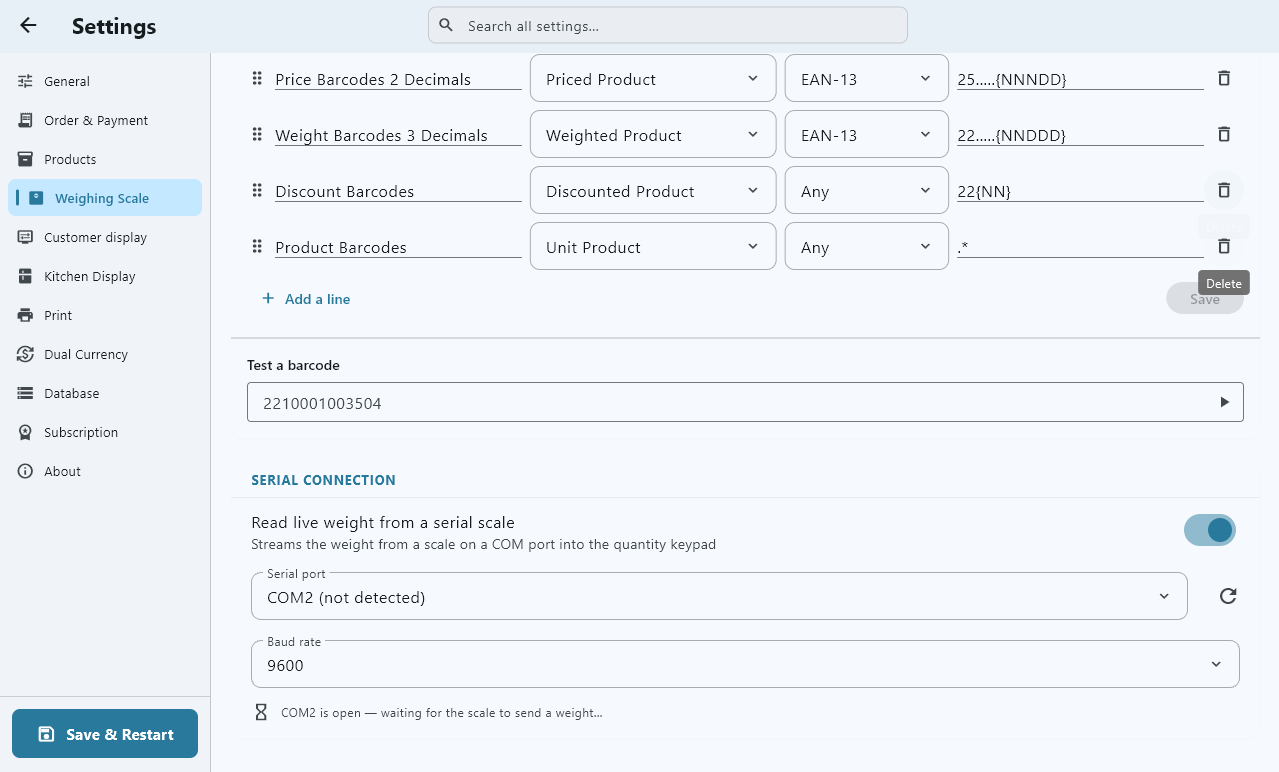Viewport: 1279px width, 772px height.
Task: Run the barcode test play icon
Action: point(1224,402)
